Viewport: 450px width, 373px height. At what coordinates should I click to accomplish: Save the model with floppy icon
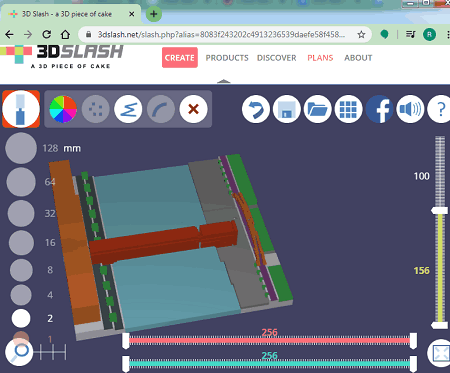(x=287, y=109)
